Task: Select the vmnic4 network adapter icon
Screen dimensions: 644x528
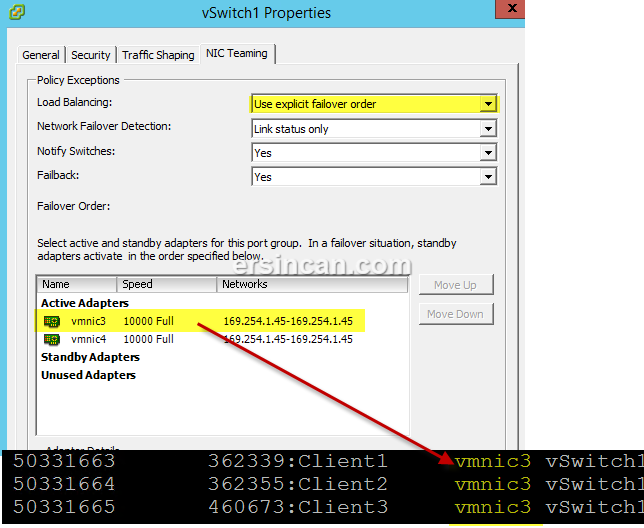Action: 52,339
